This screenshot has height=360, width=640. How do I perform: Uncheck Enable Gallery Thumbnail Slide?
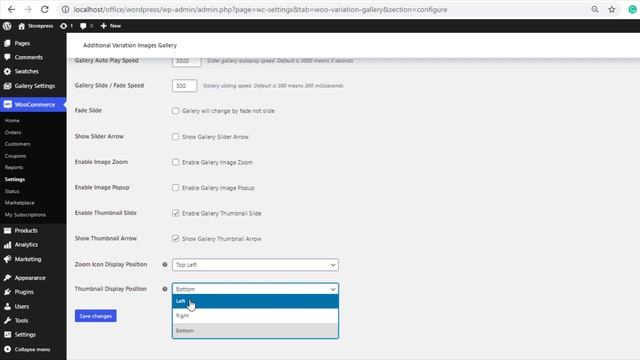[176, 213]
